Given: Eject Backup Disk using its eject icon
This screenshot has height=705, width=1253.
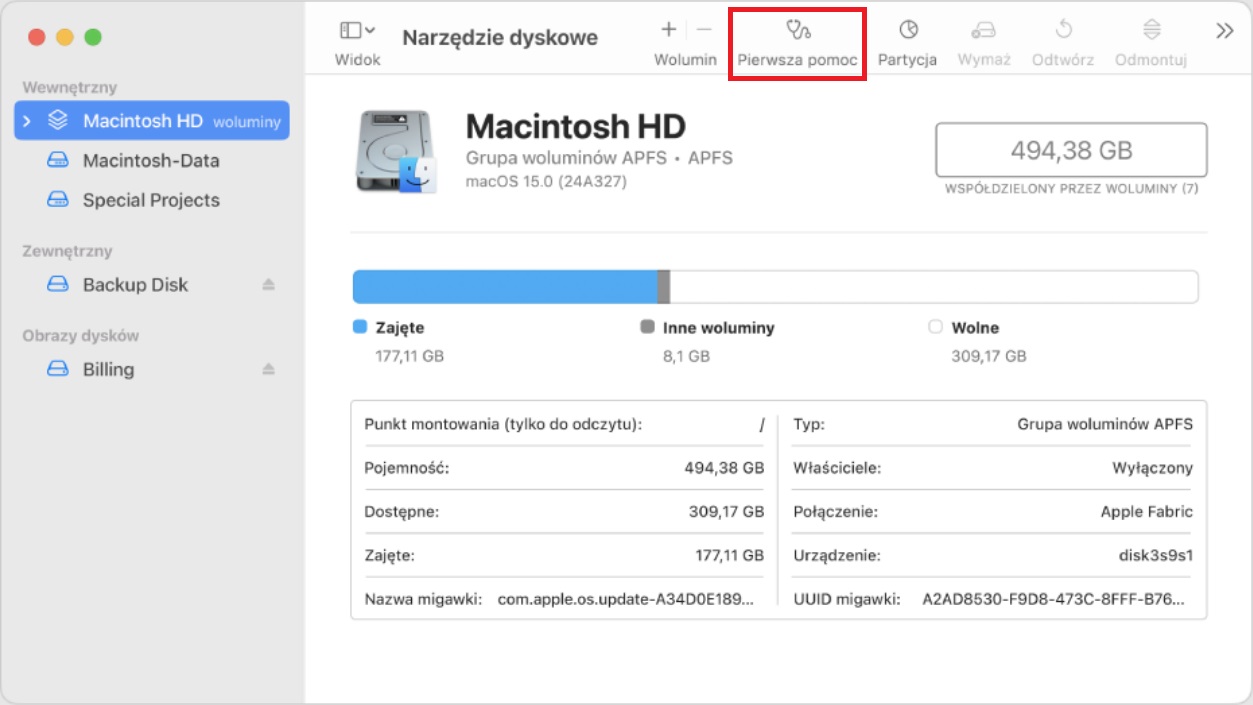Looking at the screenshot, I should coord(268,285).
